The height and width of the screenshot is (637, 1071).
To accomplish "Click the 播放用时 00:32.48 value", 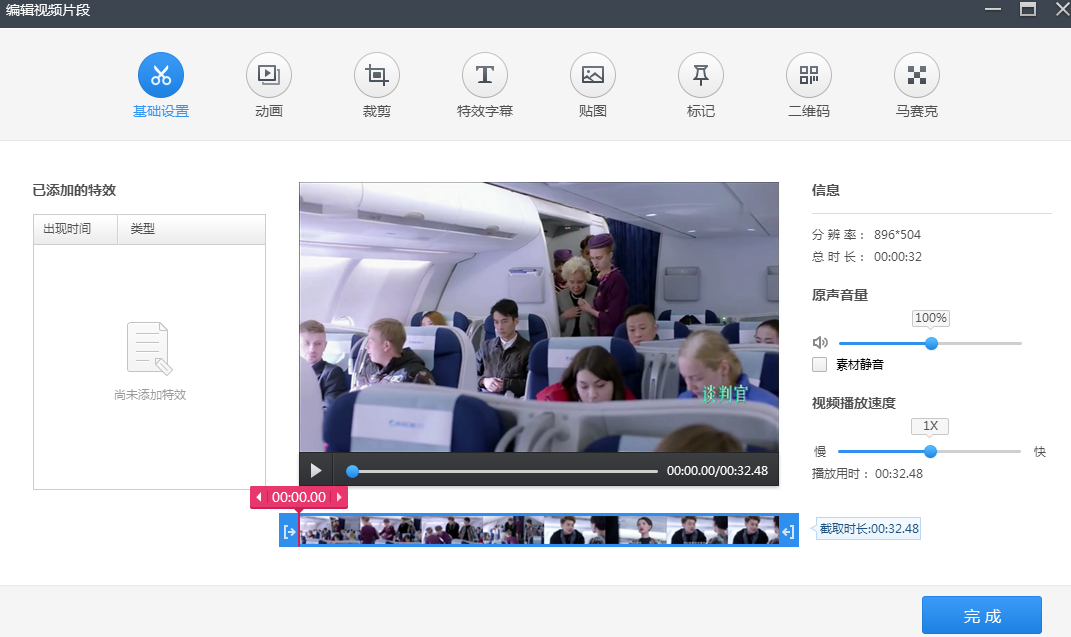I will 899,474.
